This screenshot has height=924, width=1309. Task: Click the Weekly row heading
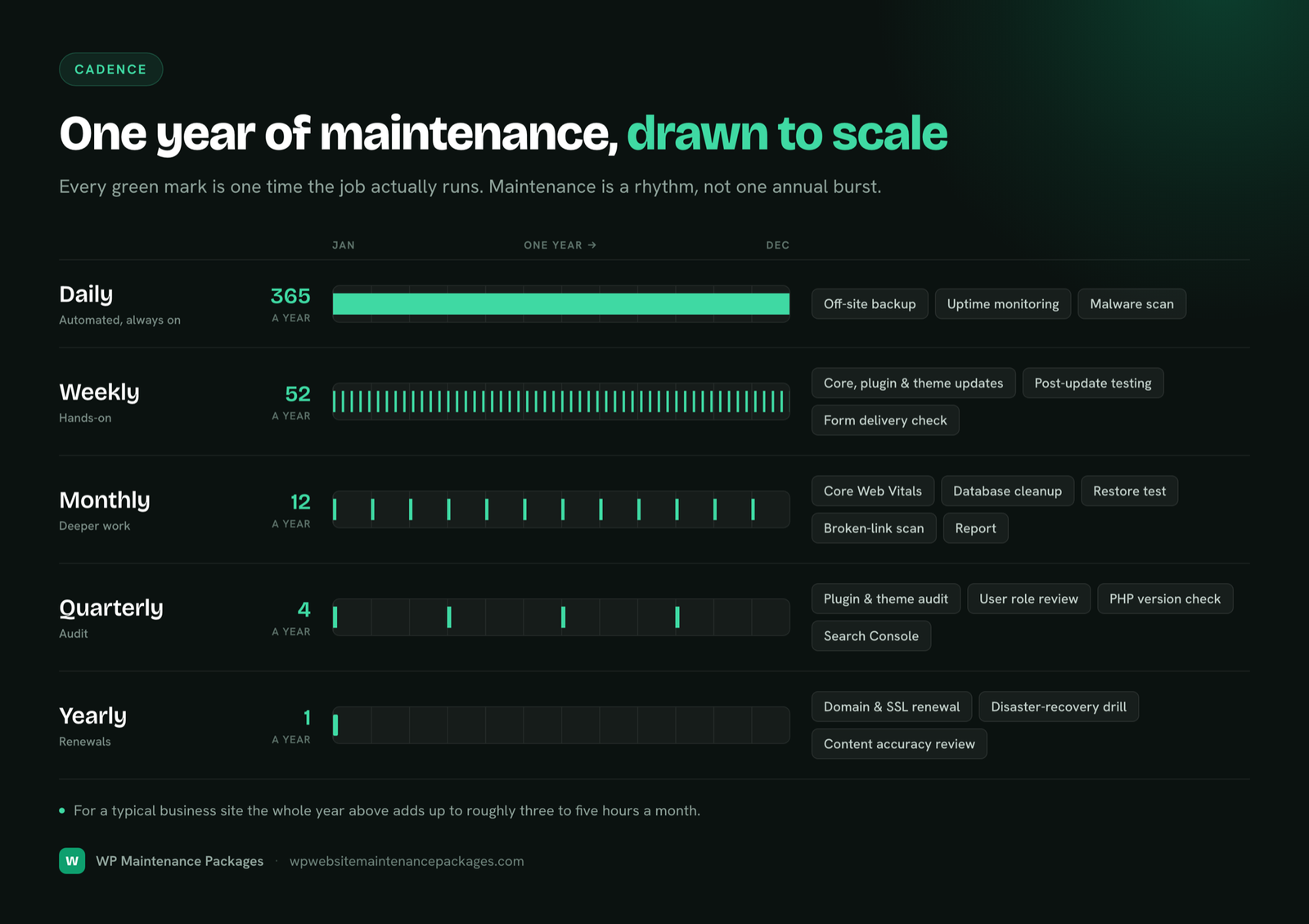[99, 392]
